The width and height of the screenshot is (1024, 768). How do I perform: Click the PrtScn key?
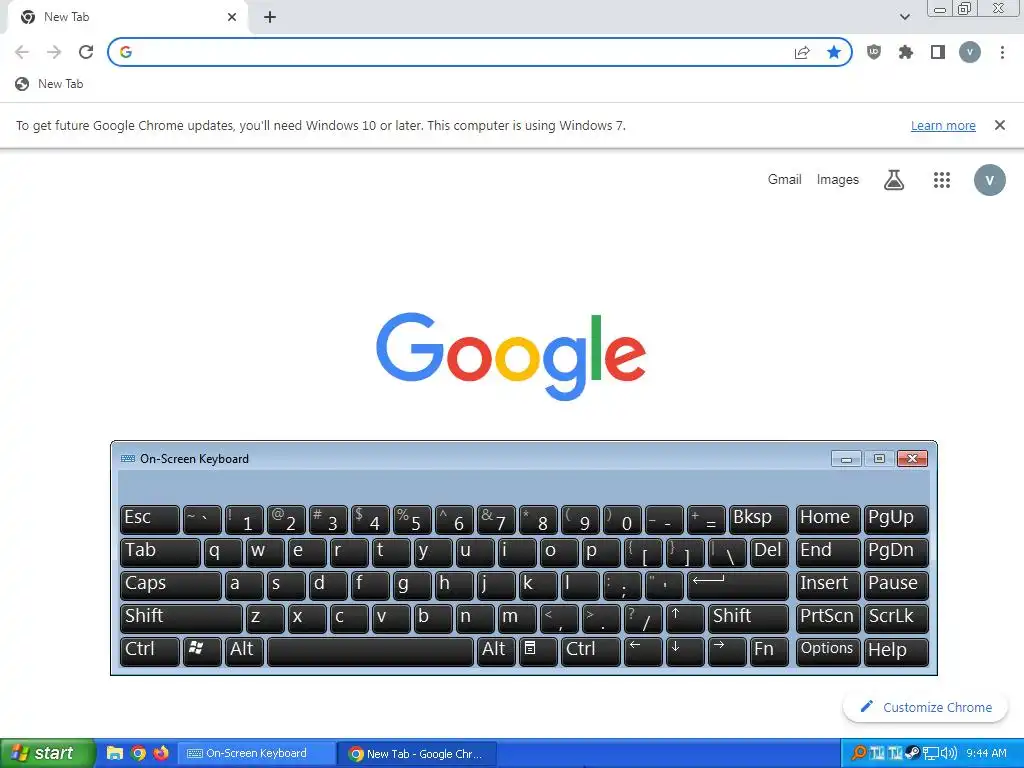tap(828, 618)
